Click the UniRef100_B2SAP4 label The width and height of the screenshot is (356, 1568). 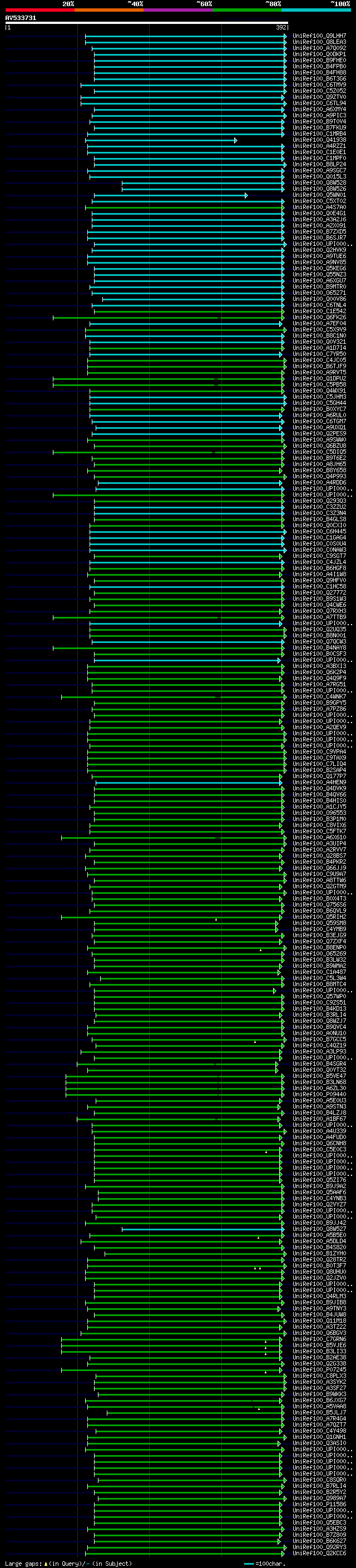click(319, 770)
